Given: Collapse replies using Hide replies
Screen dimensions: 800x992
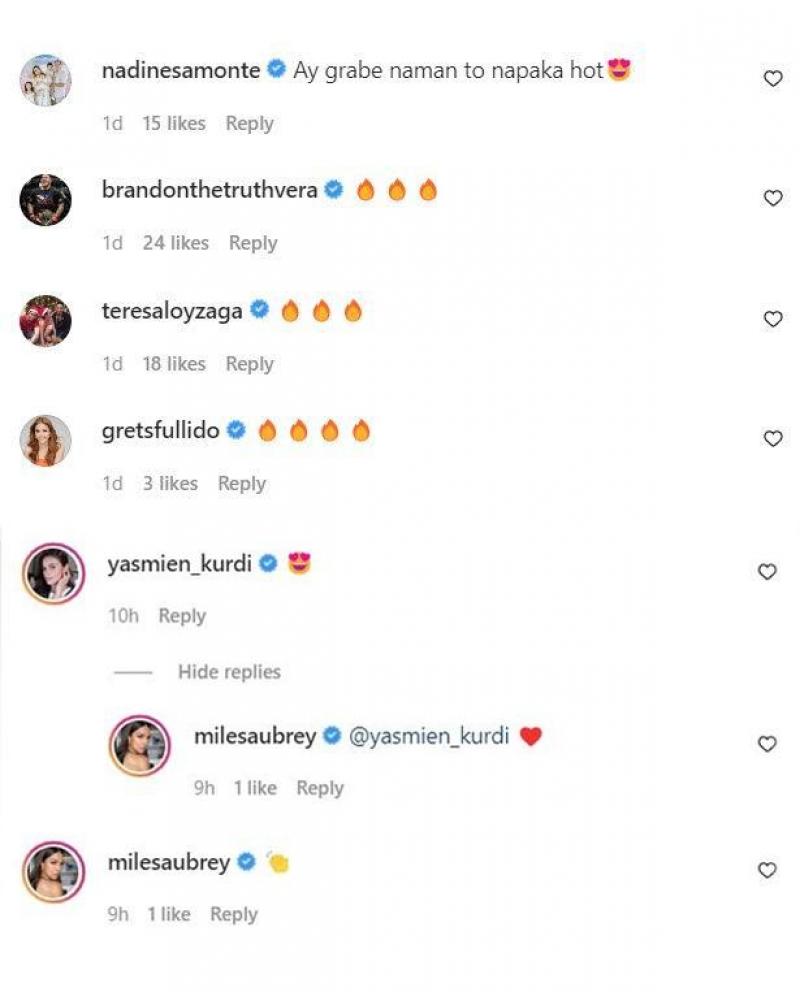Looking at the screenshot, I should pyautogui.click(x=229, y=672).
